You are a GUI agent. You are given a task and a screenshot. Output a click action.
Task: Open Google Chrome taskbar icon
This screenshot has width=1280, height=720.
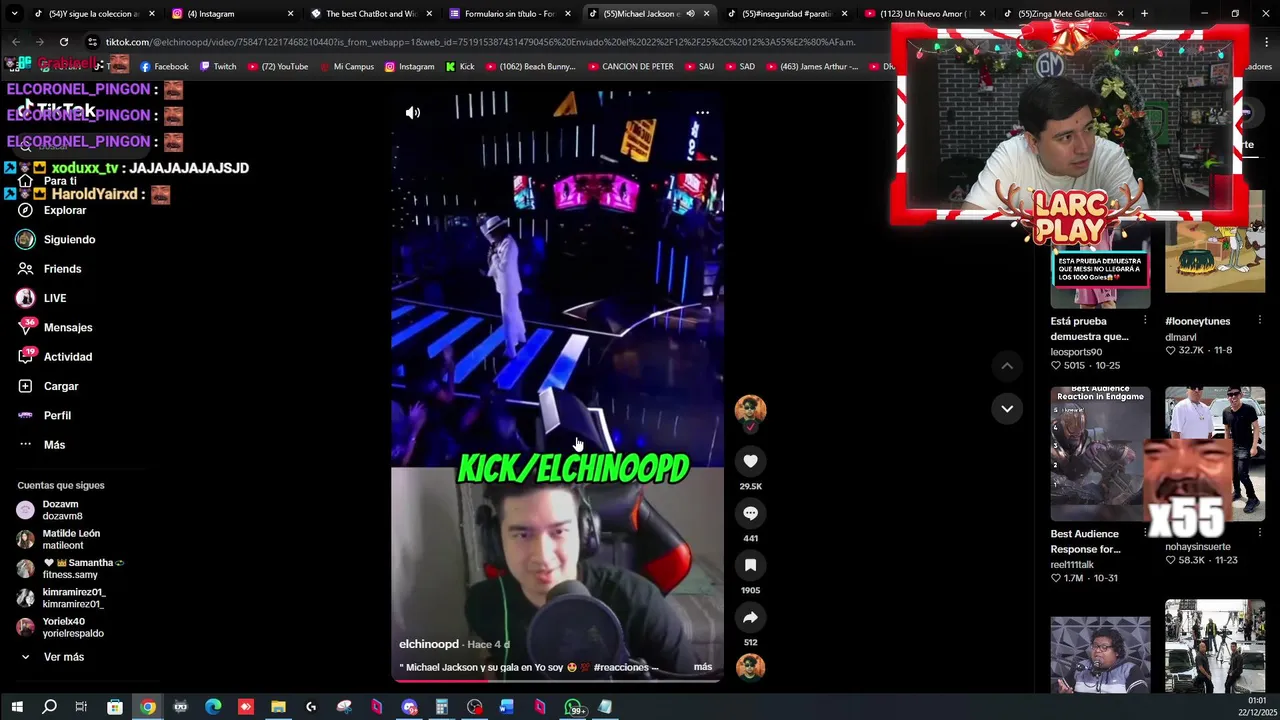point(148,707)
